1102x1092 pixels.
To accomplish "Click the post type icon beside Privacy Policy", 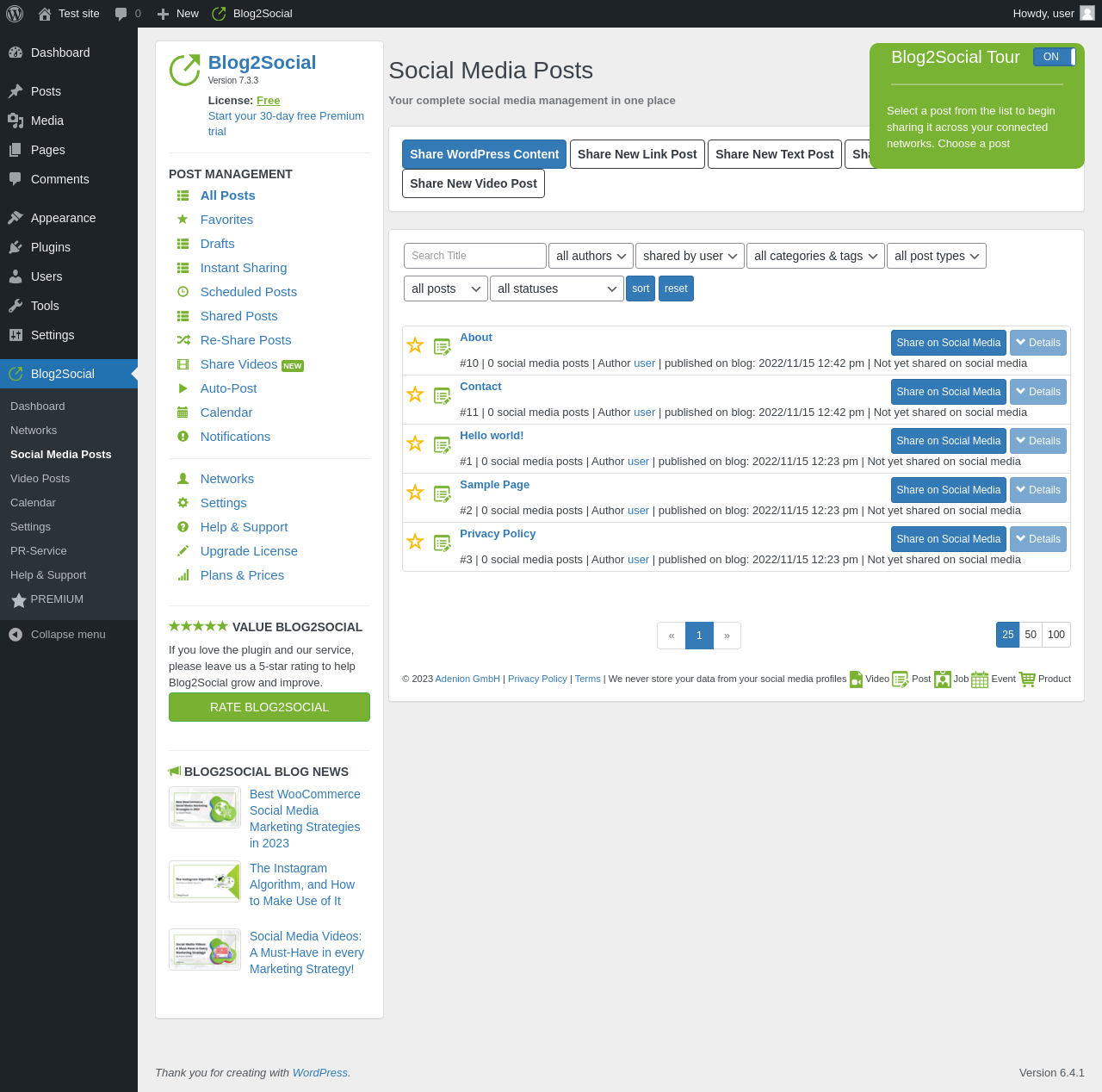I will click(443, 543).
